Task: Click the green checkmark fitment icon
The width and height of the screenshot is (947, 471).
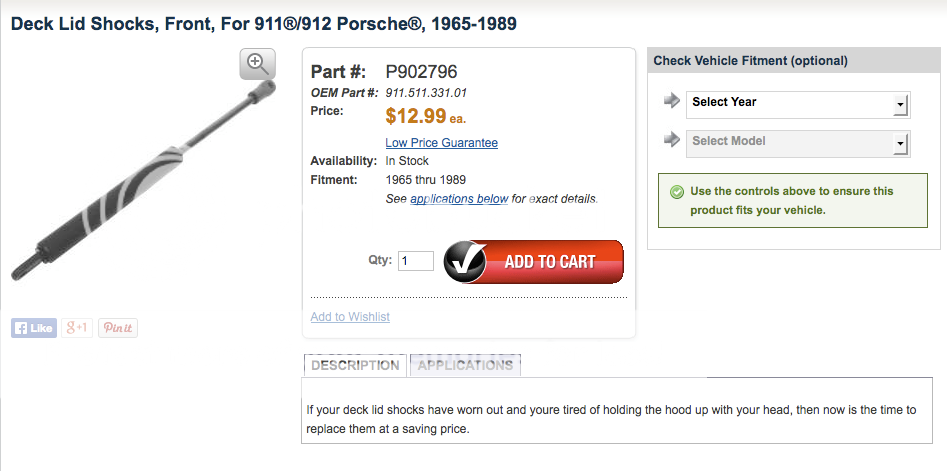Action: (677, 191)
